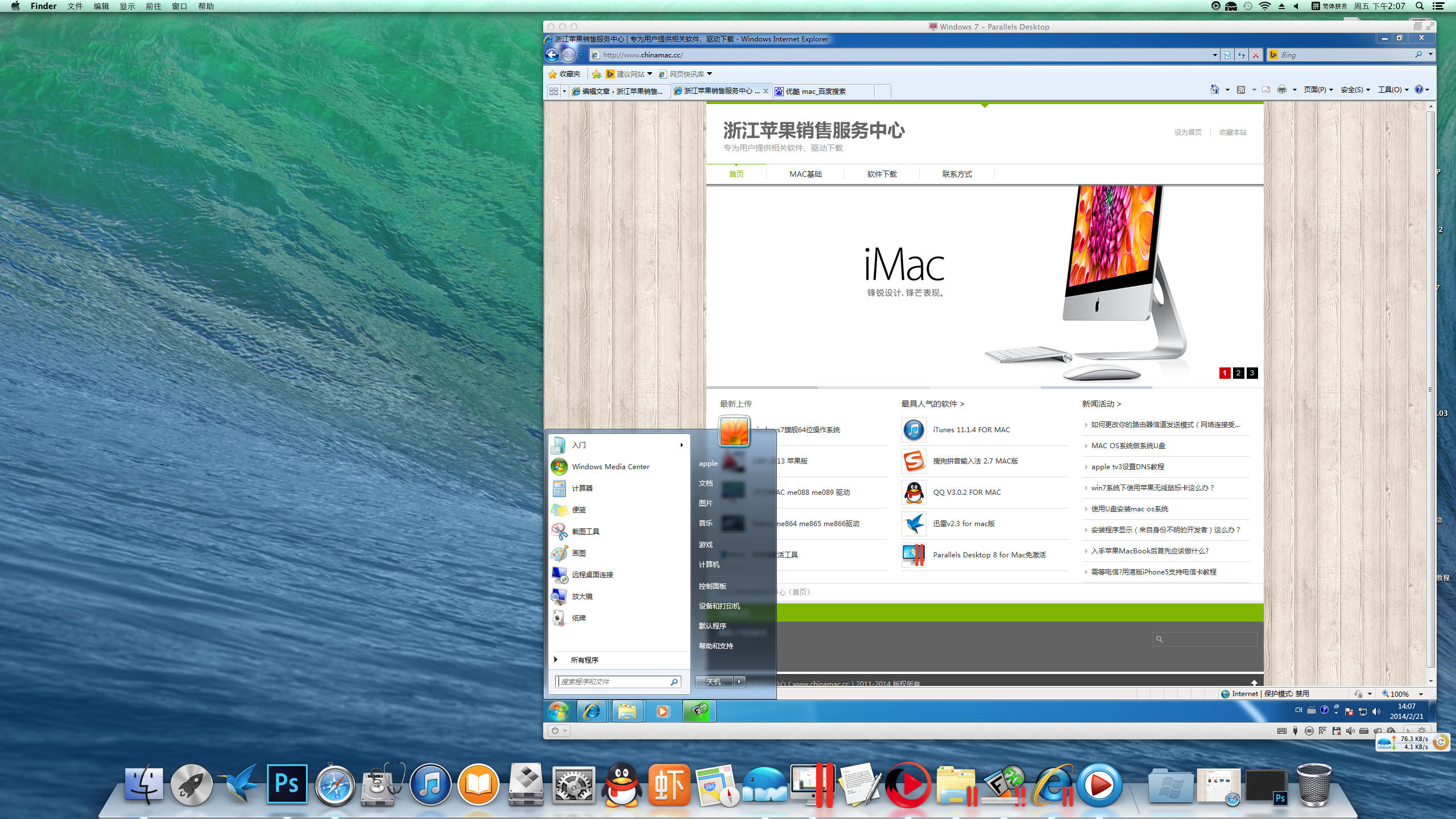Open the MAC OS系统做系统U盘 article link
The height and width of the screenshot is (819, 1456).
click(1128, 445)
